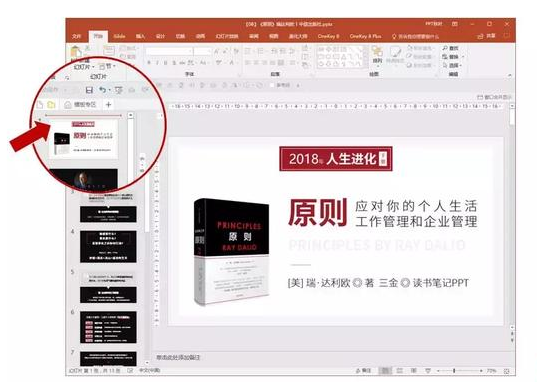The height and width of the screenshot is (382, 537).
Task: Click the 中文(中国) language indicator
Action: click(149, 371)
